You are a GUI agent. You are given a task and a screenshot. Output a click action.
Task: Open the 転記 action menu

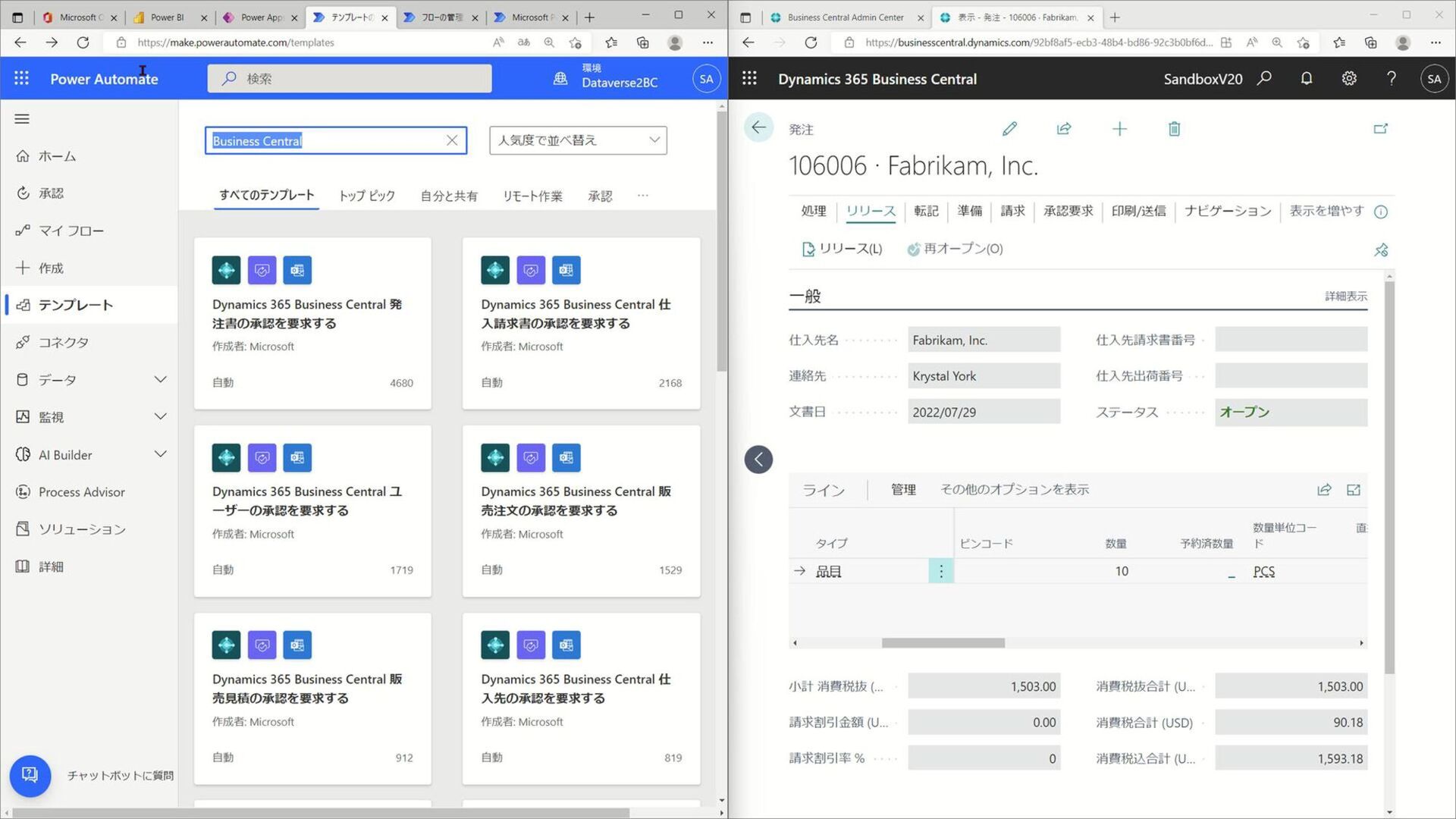click(x=926, y=211)
